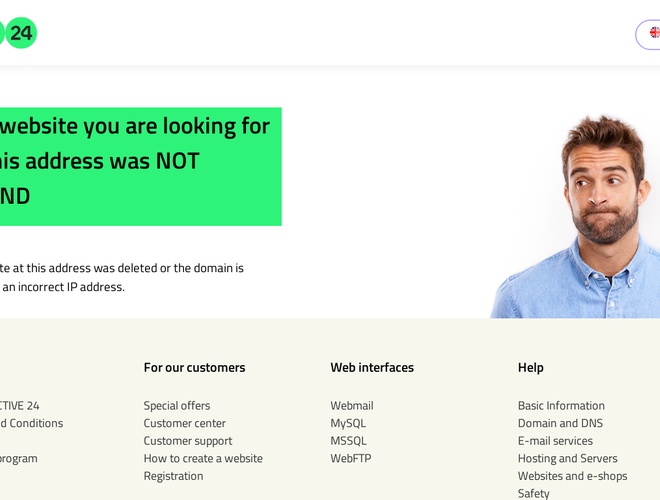Image resolution: width=660 pixels, height=500 pixels.
Task: Click the puzzled man photo
Action: pos(590,220)
